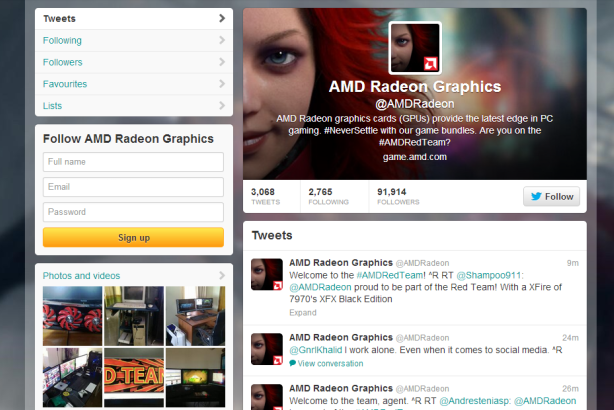The image size is (614, 410).
Task: Click chevron arrow next to Following
Action: [222, 40]
